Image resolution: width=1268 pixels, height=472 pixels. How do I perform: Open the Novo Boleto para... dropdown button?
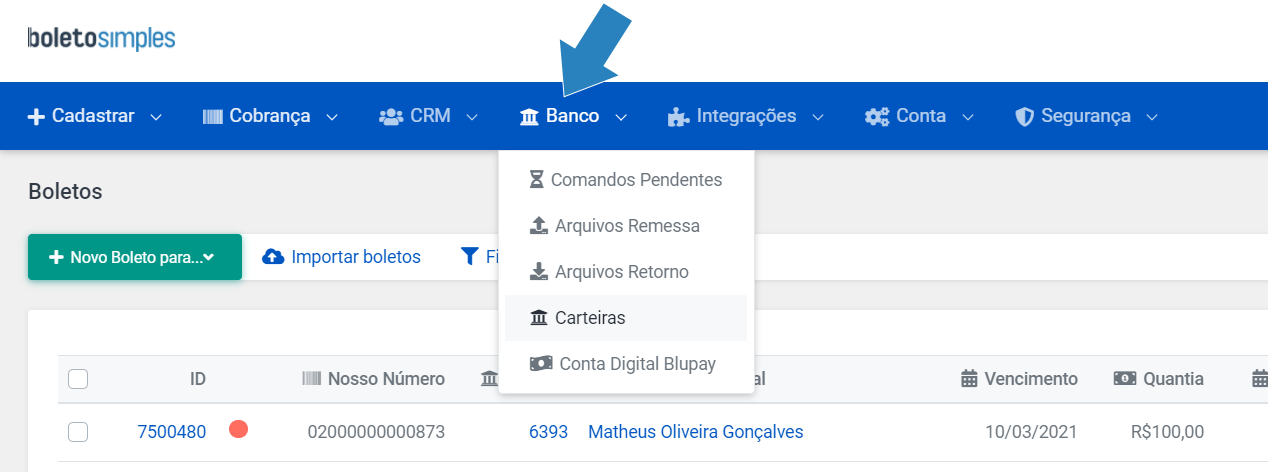pyautogui.click(x=135, y=257)
